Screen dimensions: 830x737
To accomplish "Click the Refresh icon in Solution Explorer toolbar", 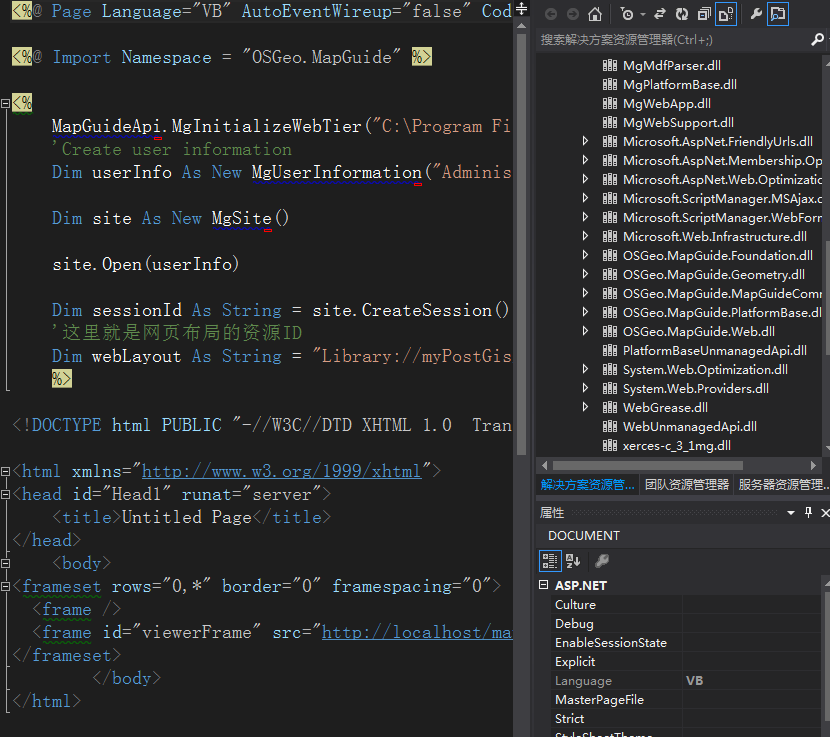I will [681, 14].
